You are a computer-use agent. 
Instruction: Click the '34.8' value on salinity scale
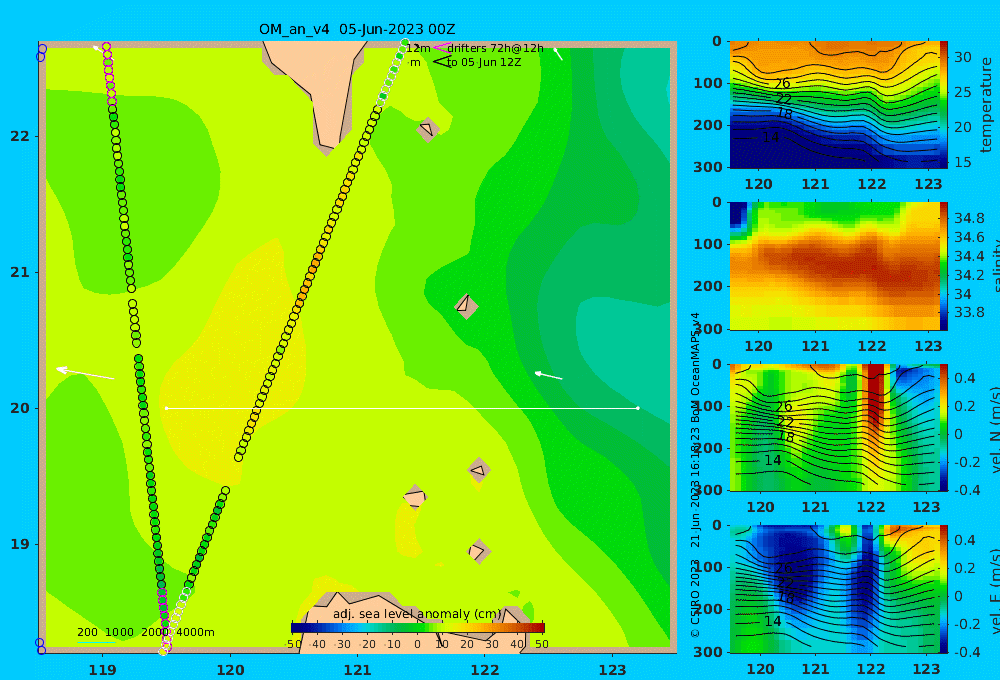969,218
